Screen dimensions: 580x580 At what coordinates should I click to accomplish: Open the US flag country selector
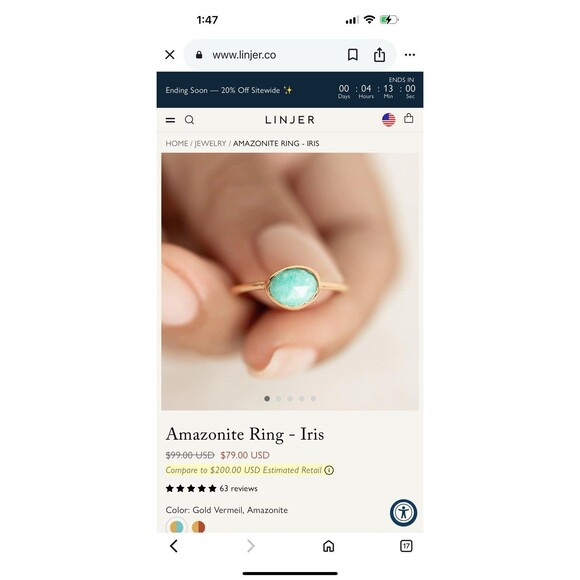(388, 119)
